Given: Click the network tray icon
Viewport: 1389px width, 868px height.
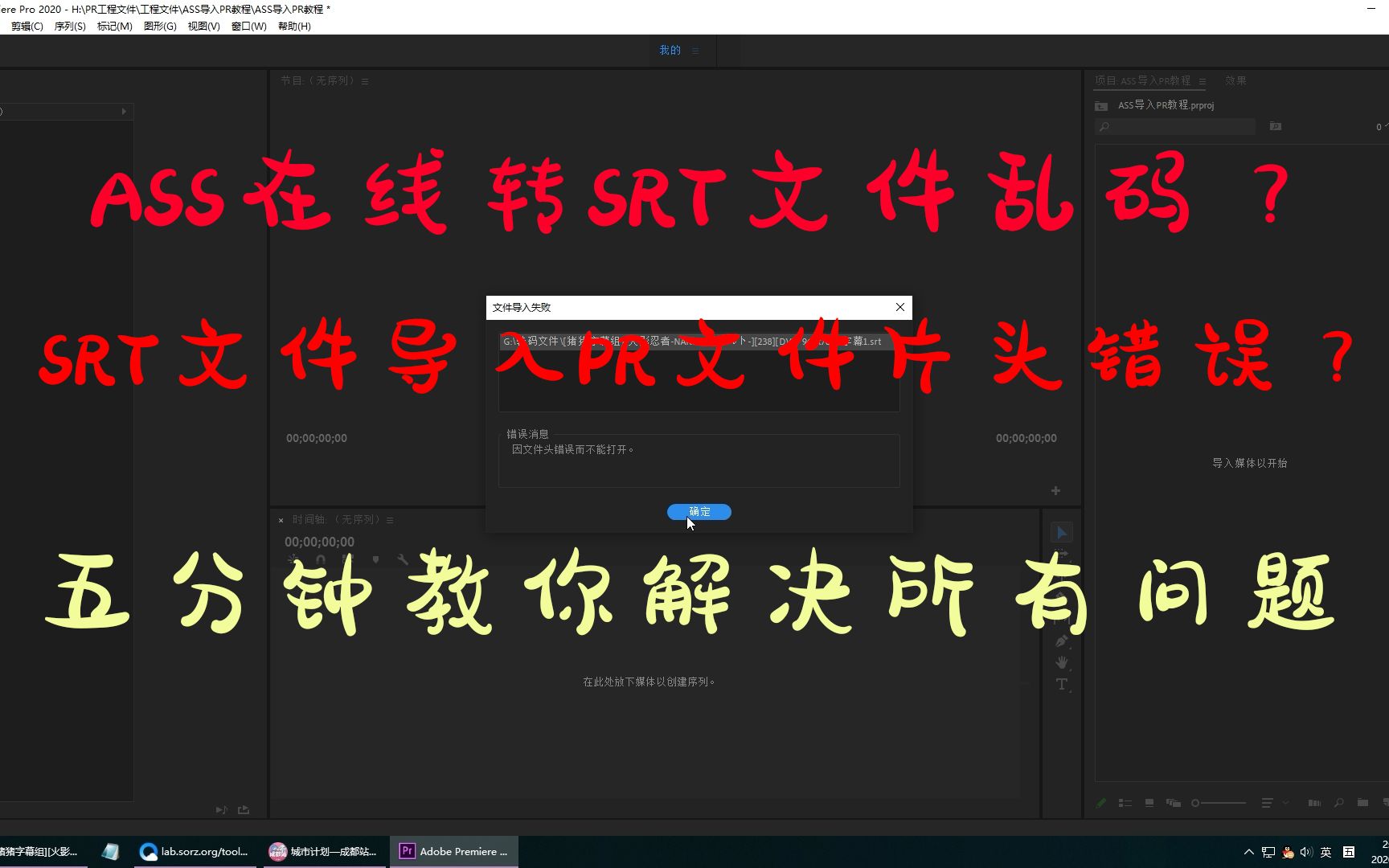Looking at the screenshot, I should click(x=1268, y=852).
